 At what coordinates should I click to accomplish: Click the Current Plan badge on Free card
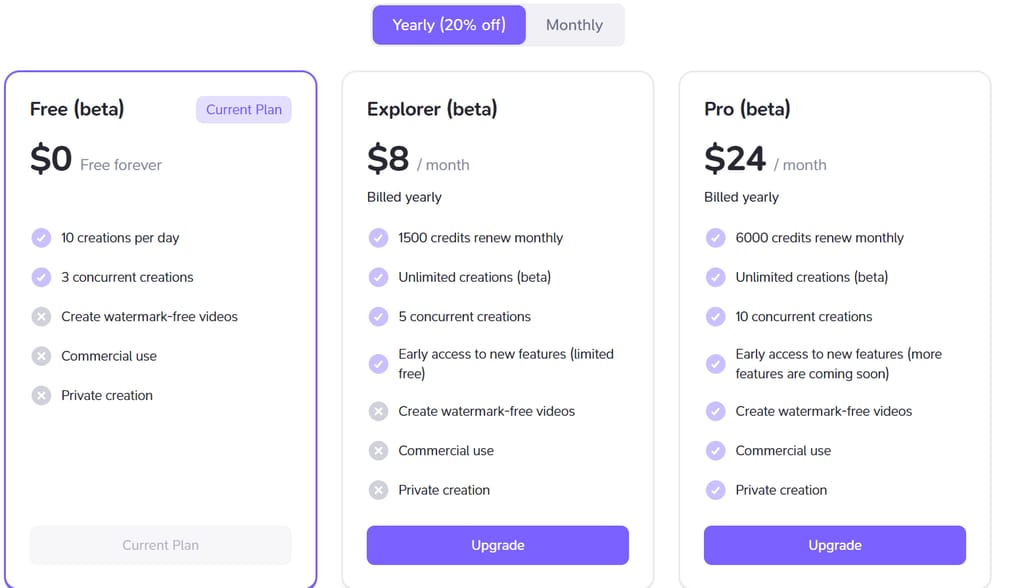click(243, 110)
